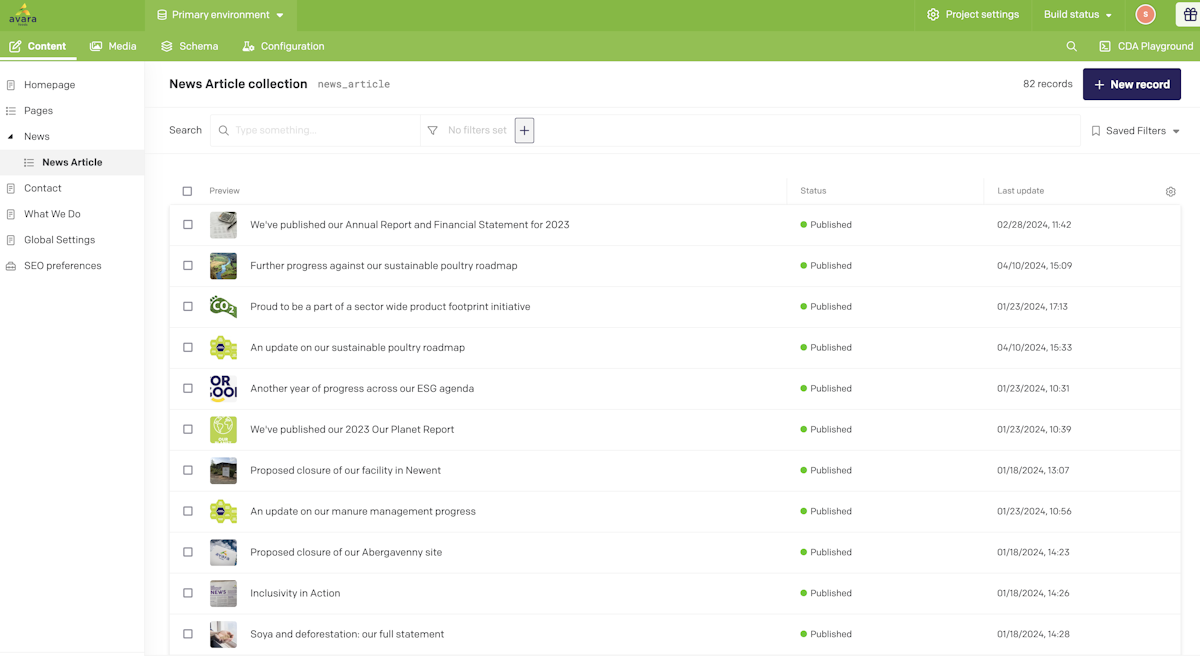Image resolution: width=1200 pixels, height=656 pixels.
Task: Check the ESG agenda article row
Action: (187, 388)
